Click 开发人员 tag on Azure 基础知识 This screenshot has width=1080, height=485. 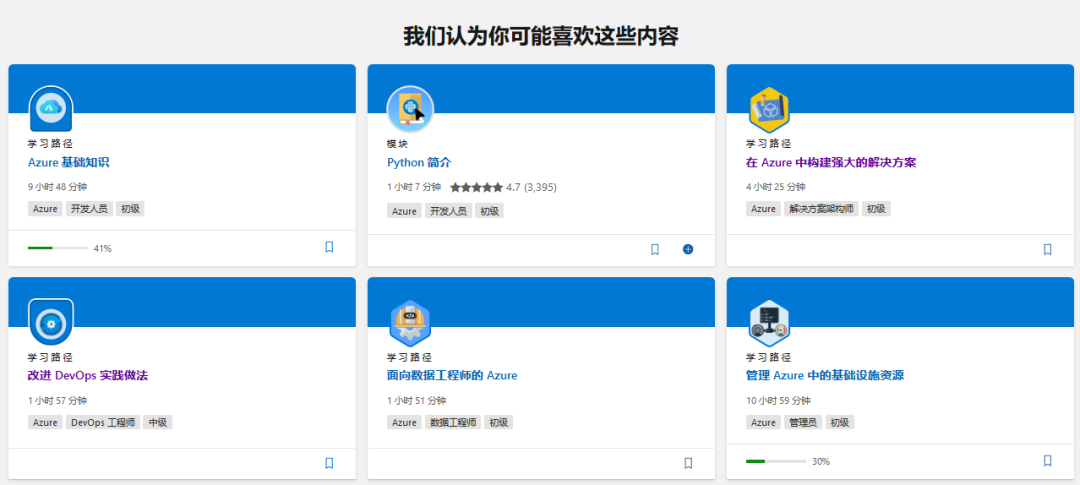(x=90, y=209)
